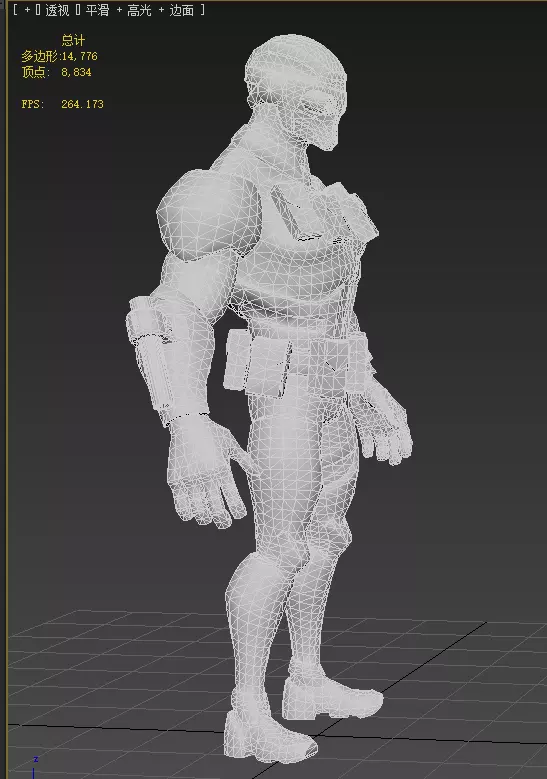Open the viewport [+] general menu
This screenshot has height=779, width=547.
(27, 10)
